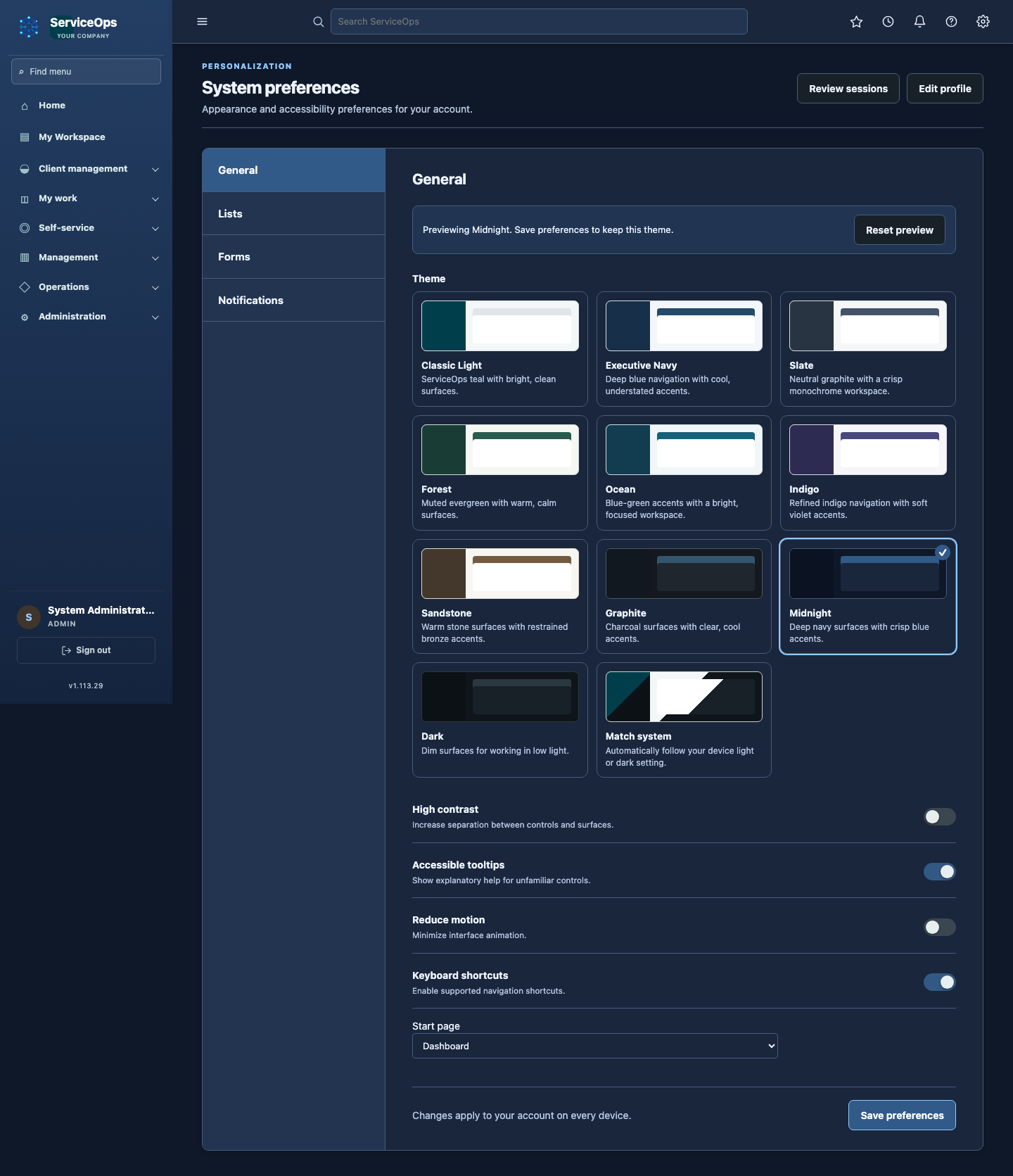Open favorites star icon
This screenshot has width=1013, height=1176.
click(x=856, y=22)
